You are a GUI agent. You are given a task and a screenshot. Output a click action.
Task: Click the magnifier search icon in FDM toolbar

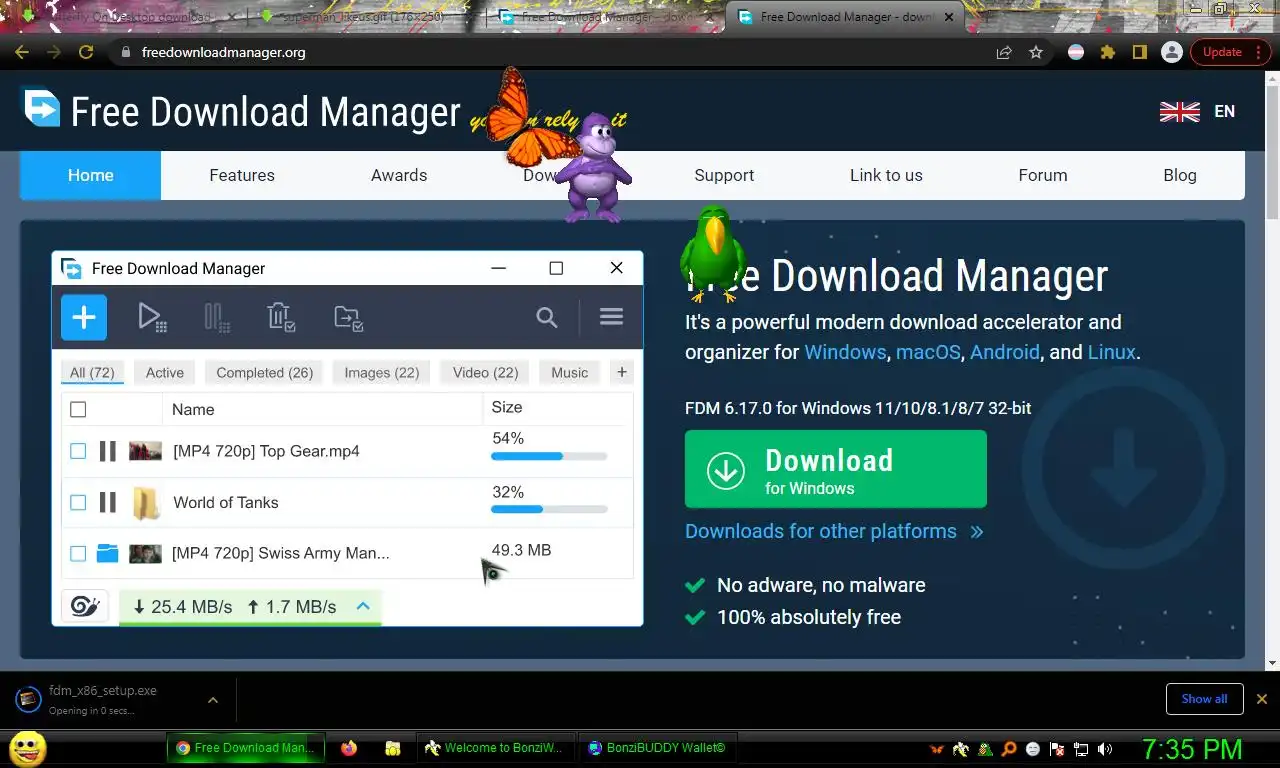(x=546, y=317)
